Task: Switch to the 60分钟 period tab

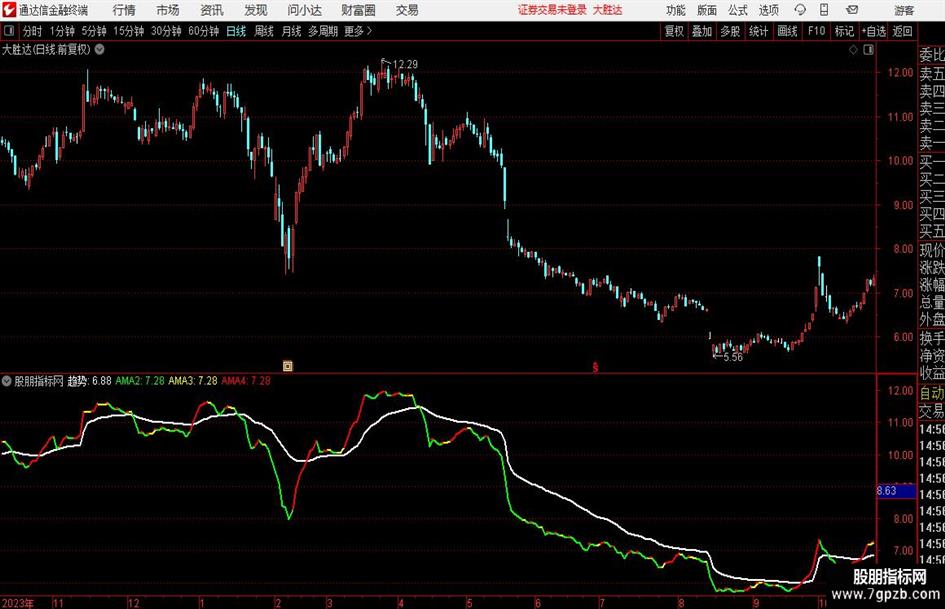Action: point(203,31)
